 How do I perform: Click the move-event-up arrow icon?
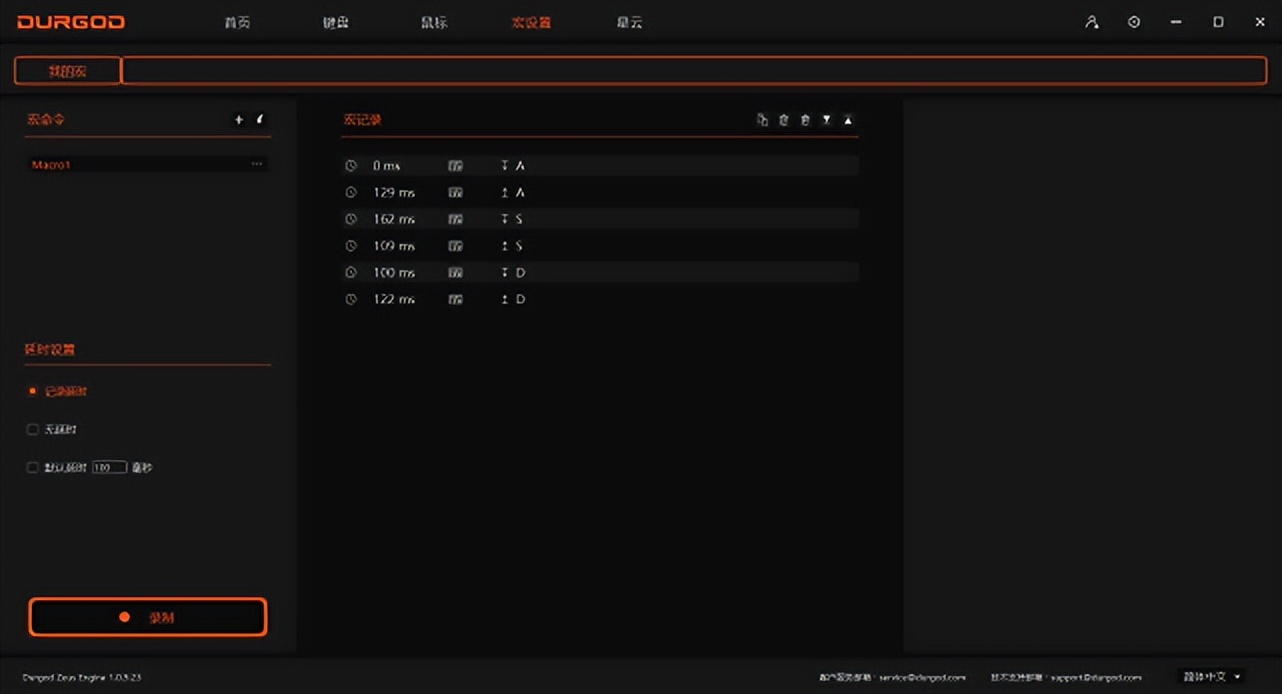[848, 119]
